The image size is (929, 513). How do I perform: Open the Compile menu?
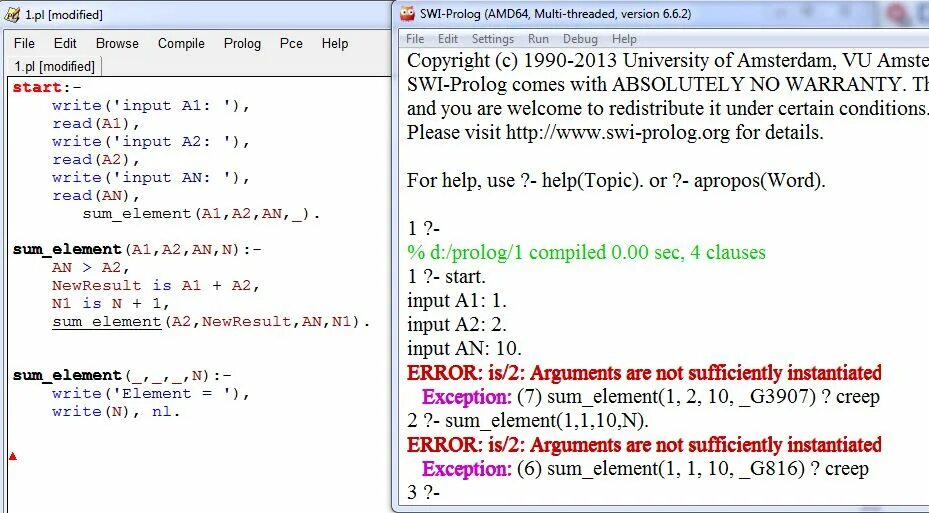[181, 43]
